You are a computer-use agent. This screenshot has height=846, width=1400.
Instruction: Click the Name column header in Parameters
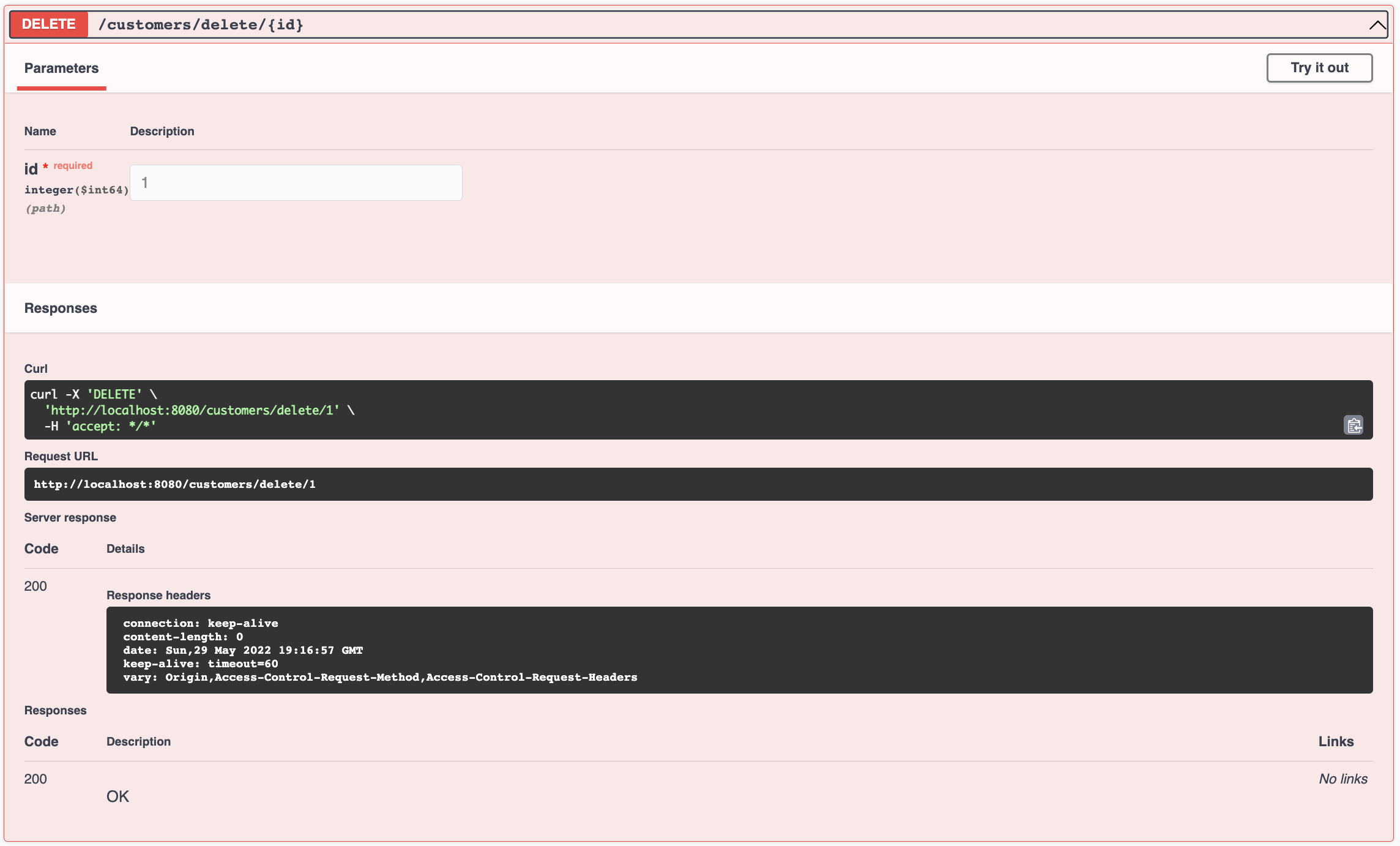[x=40, y=130]
